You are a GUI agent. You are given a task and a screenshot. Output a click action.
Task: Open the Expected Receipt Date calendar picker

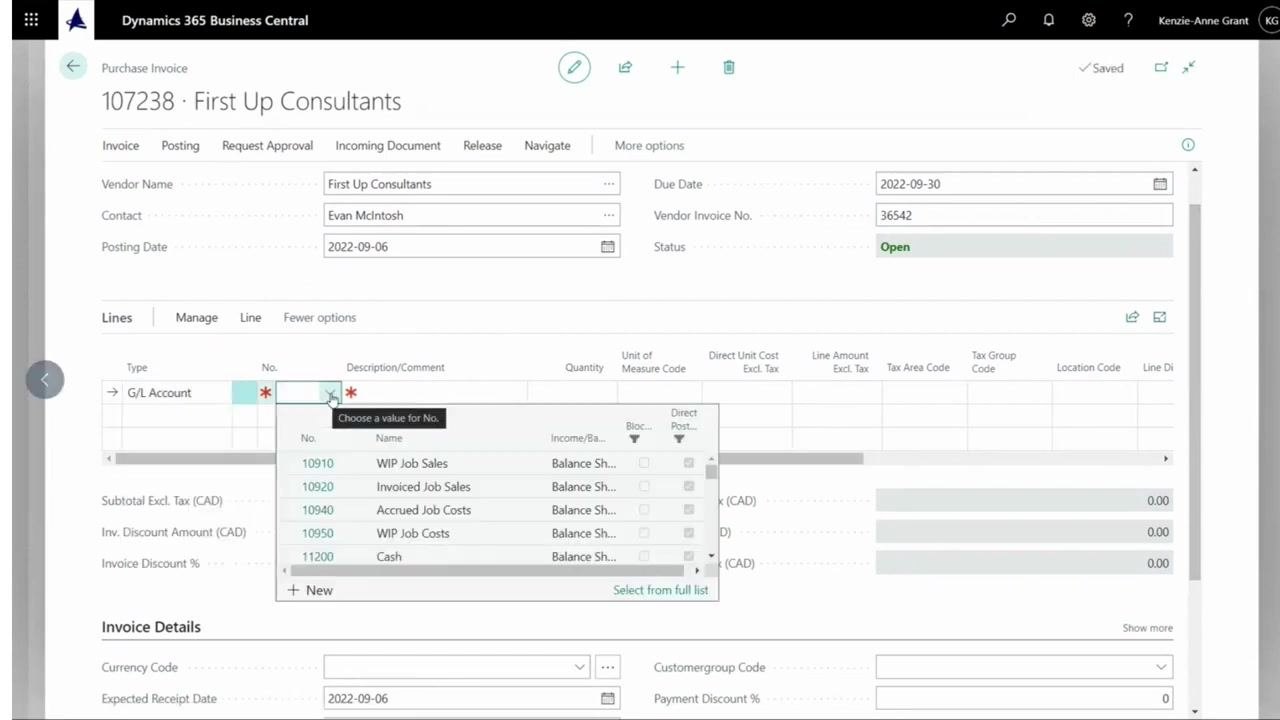coord(607,698)
